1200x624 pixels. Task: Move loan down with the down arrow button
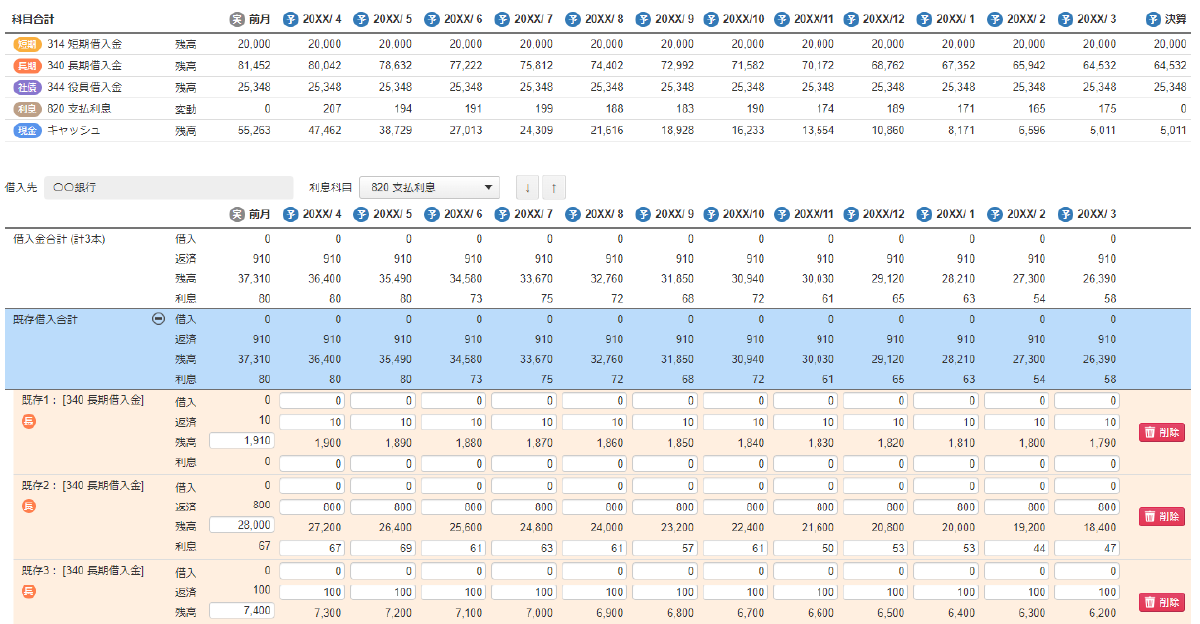[527, 187]
